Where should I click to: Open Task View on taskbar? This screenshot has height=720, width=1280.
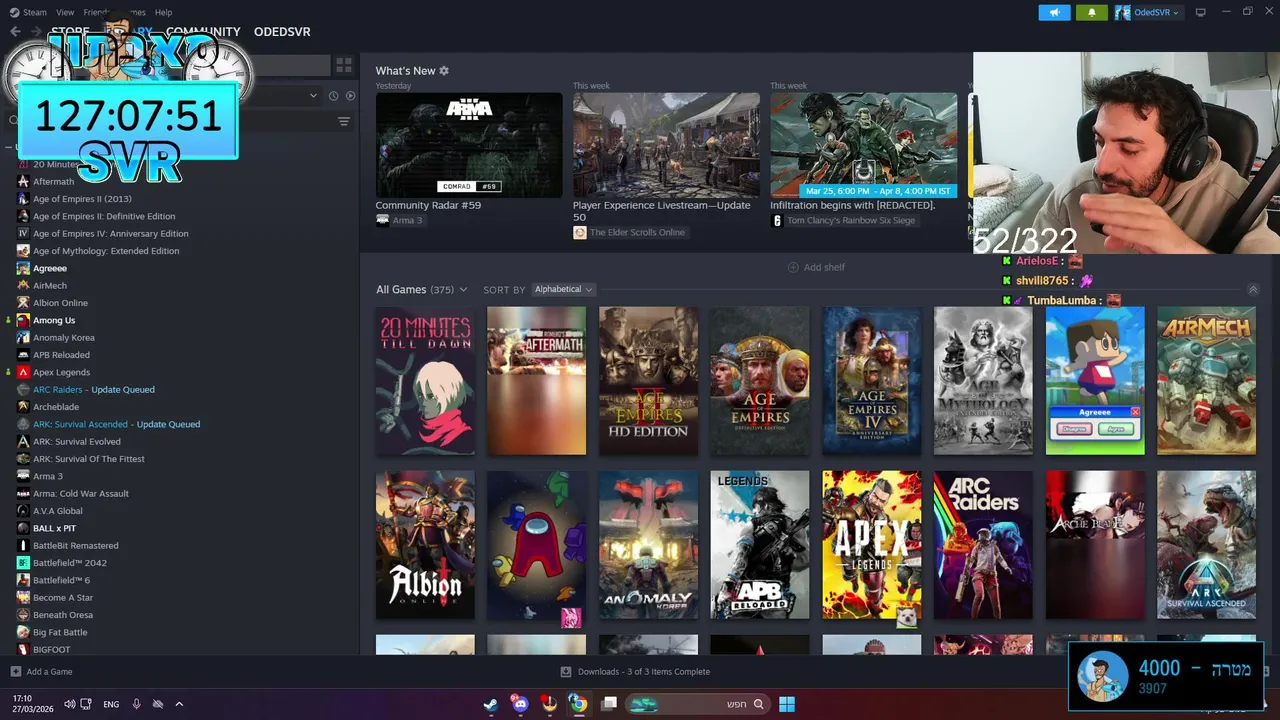coord(608,704)
